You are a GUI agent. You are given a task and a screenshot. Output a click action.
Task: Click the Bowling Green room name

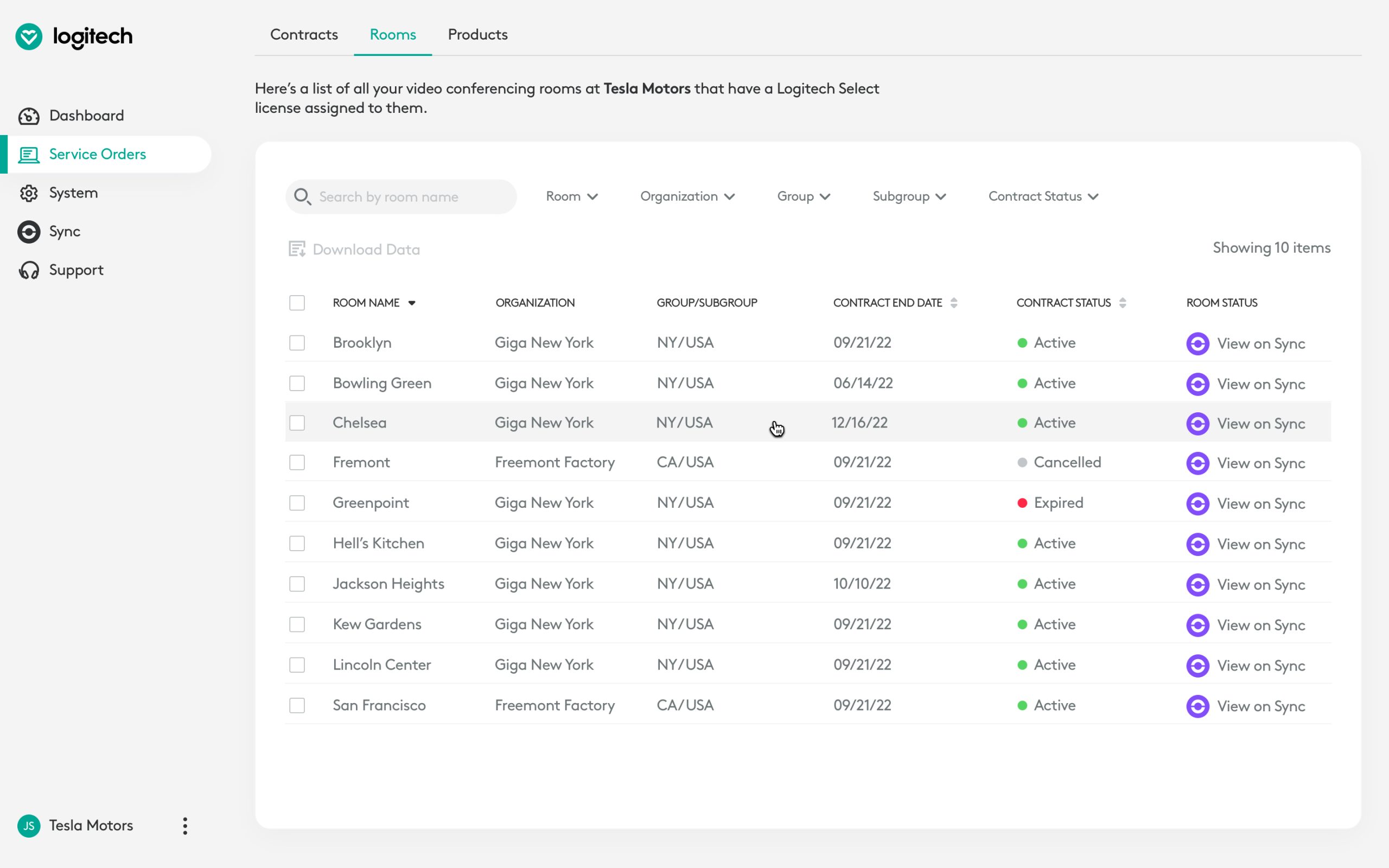pos(381,383)
